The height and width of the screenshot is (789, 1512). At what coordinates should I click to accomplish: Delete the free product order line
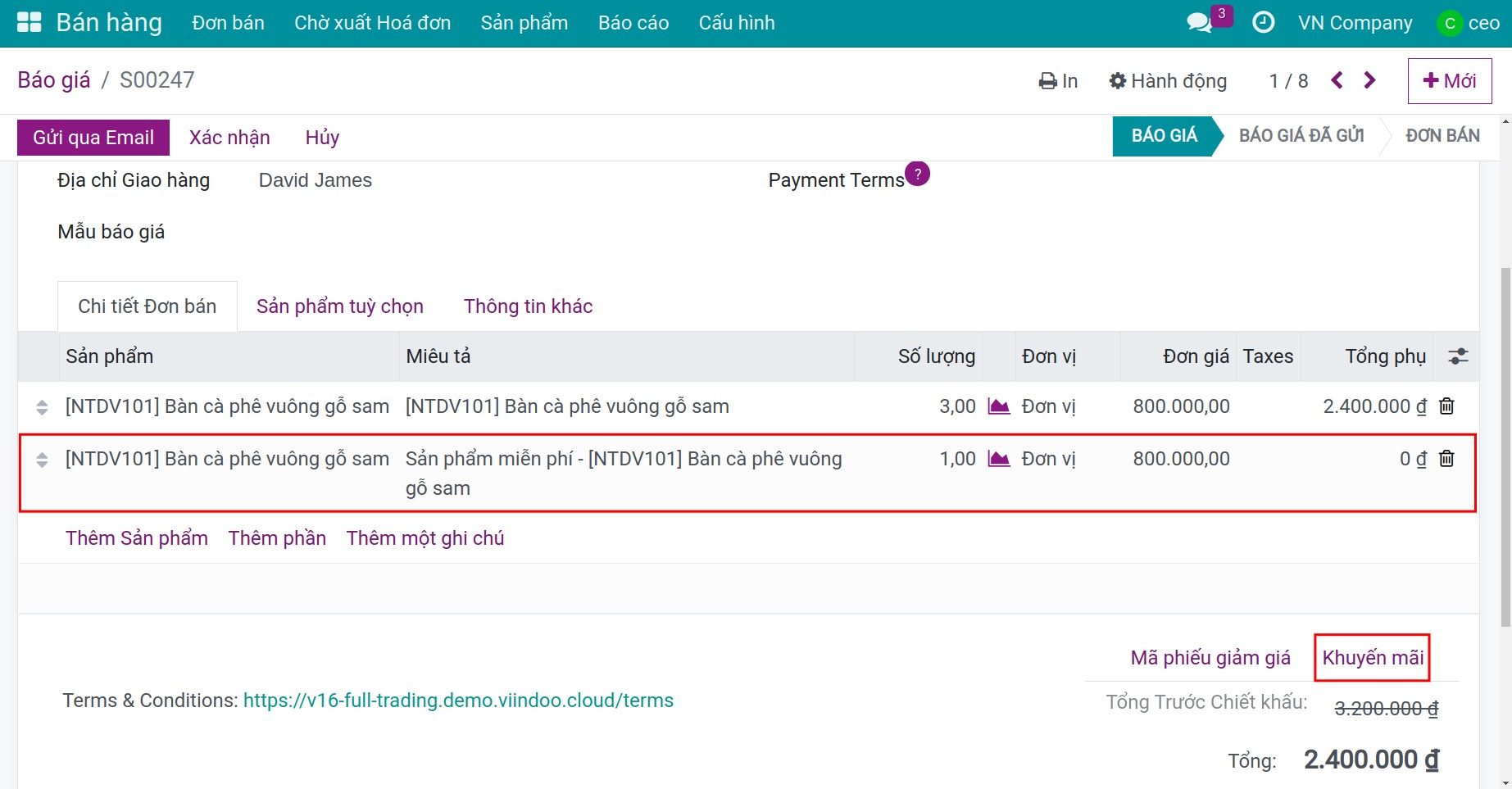click(1446, 459)
